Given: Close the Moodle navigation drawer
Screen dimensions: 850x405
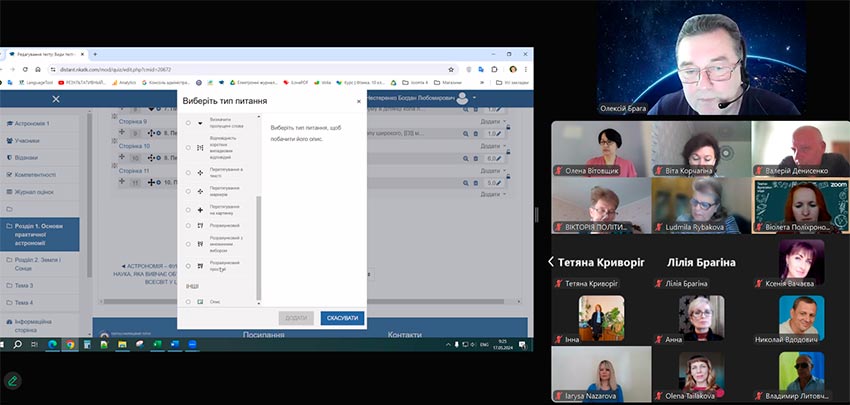Looking at the screenshot, I should (56, 98).
